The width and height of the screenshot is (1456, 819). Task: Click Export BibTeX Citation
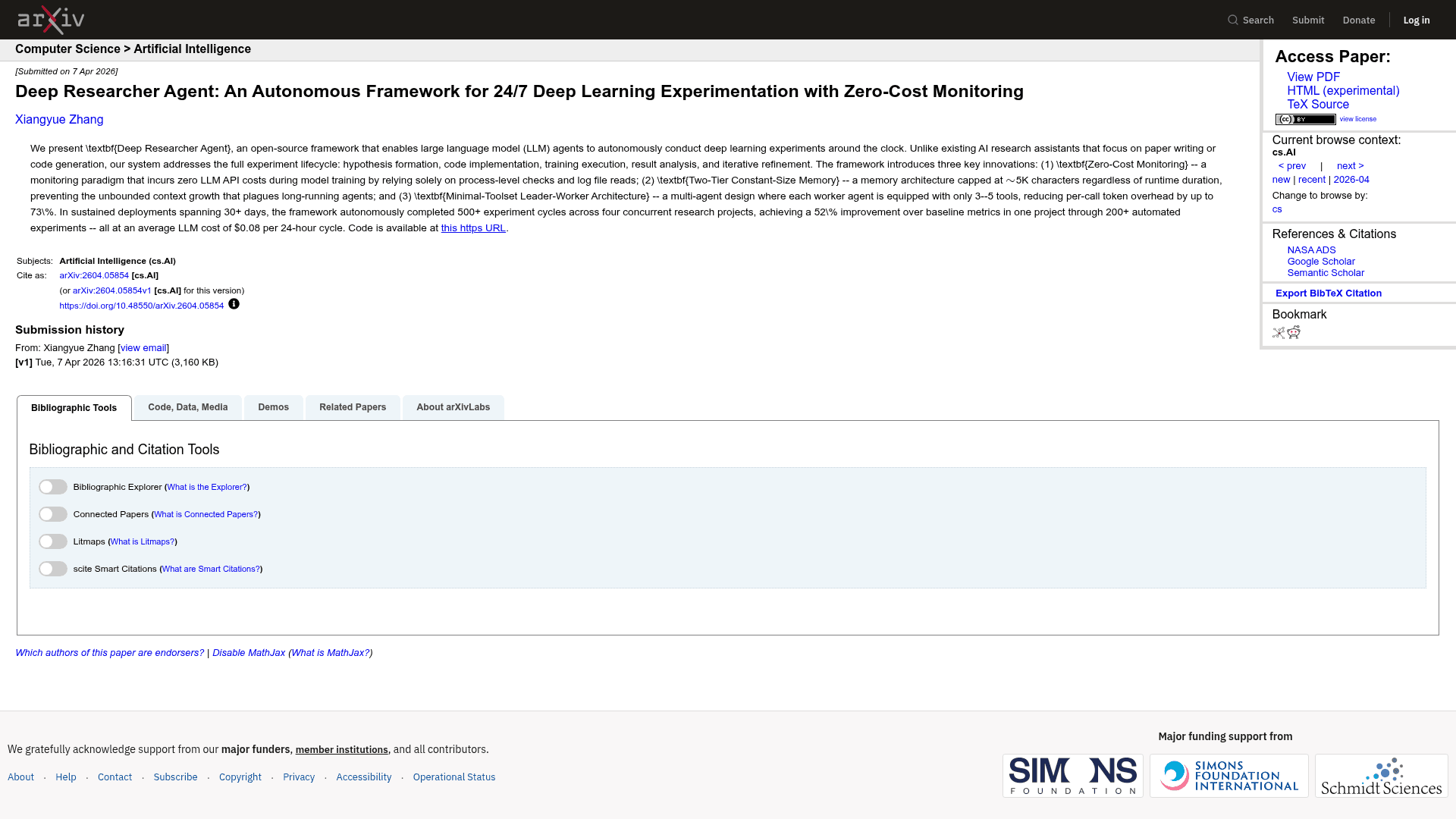[x=1329, y=293]
